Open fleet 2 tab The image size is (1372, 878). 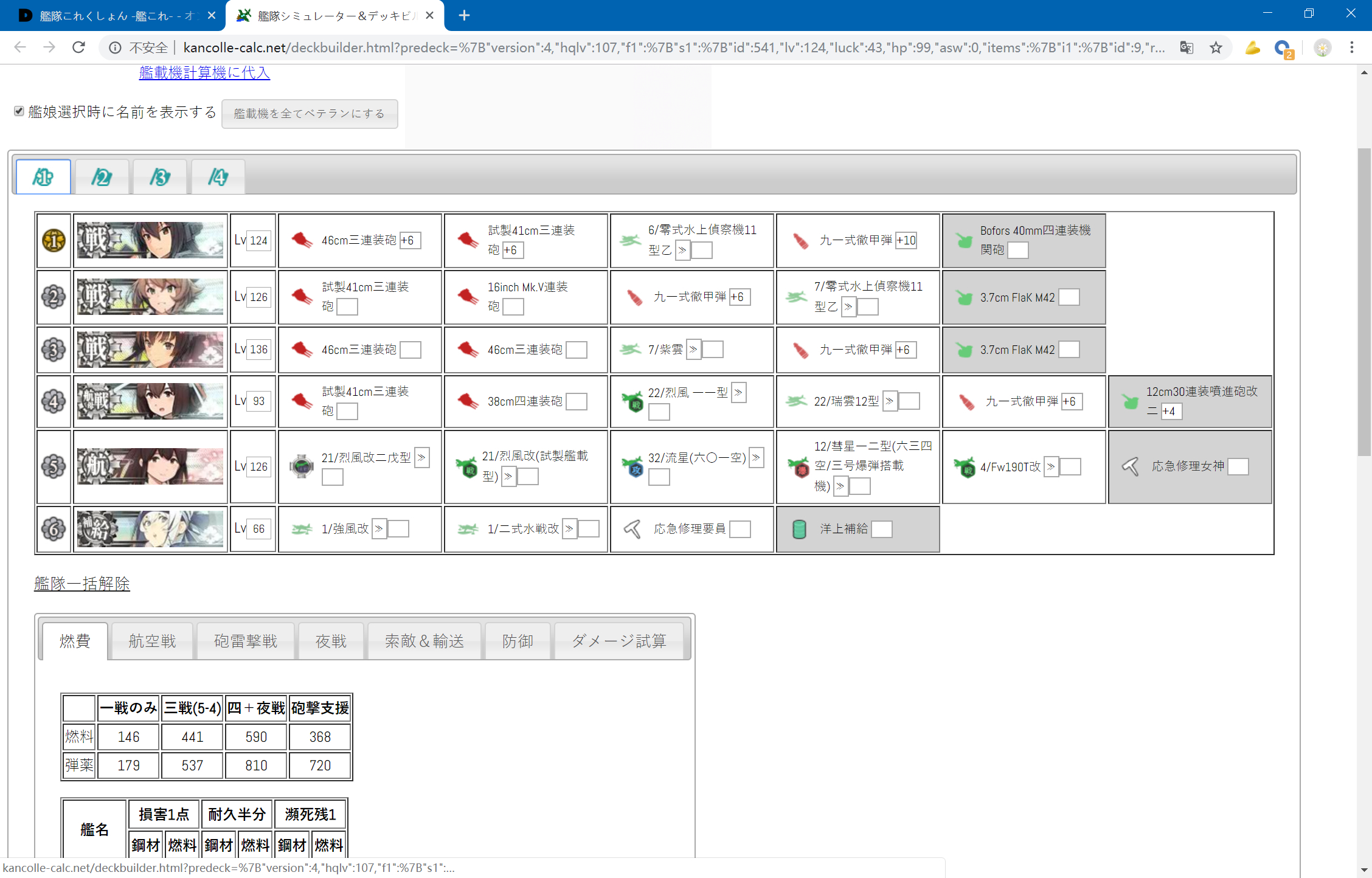[102, 177]
